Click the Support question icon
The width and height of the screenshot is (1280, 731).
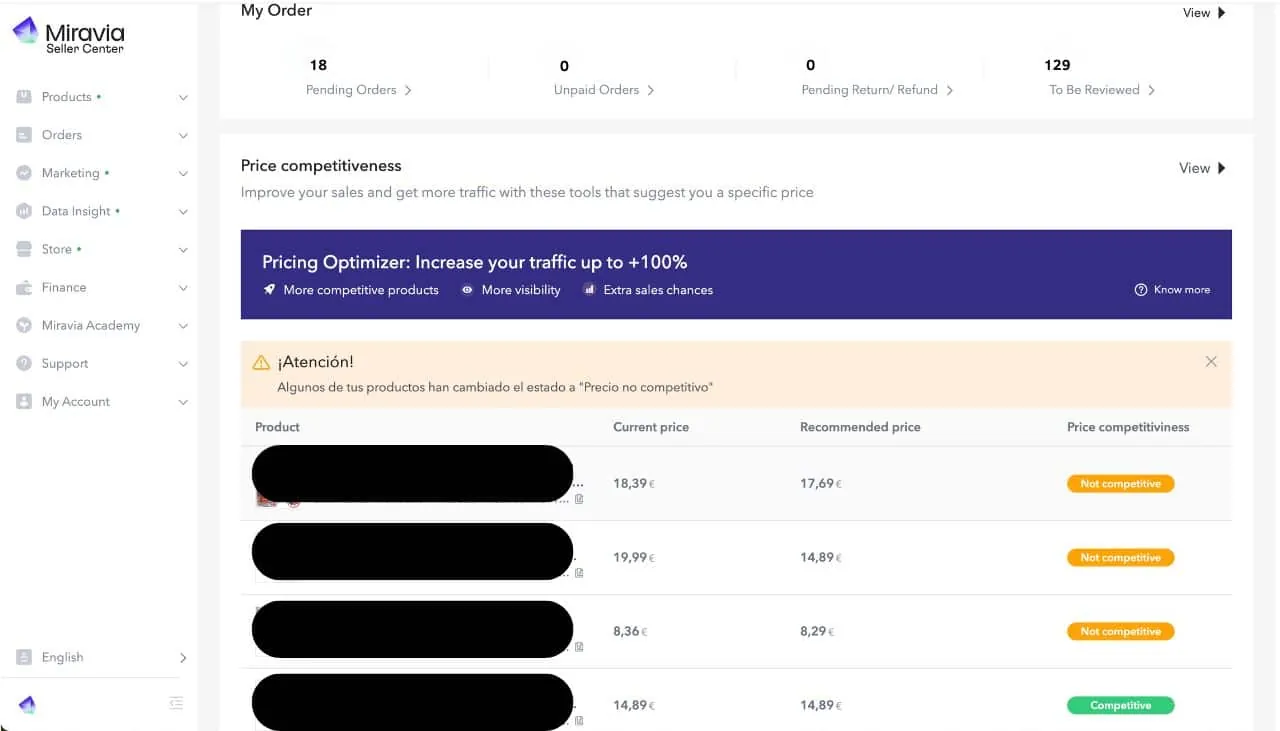tap(24, 363)
